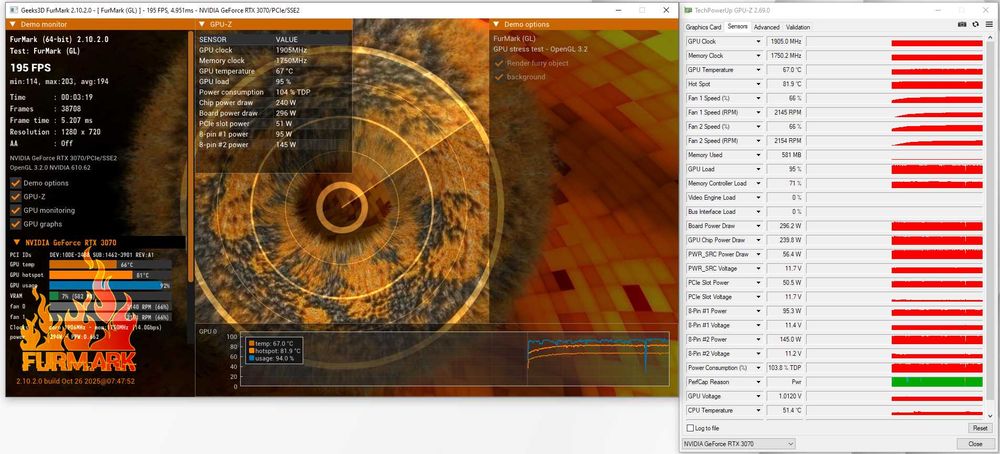Click the 51.4 °C CPU Temperature value

pos(785,410)
